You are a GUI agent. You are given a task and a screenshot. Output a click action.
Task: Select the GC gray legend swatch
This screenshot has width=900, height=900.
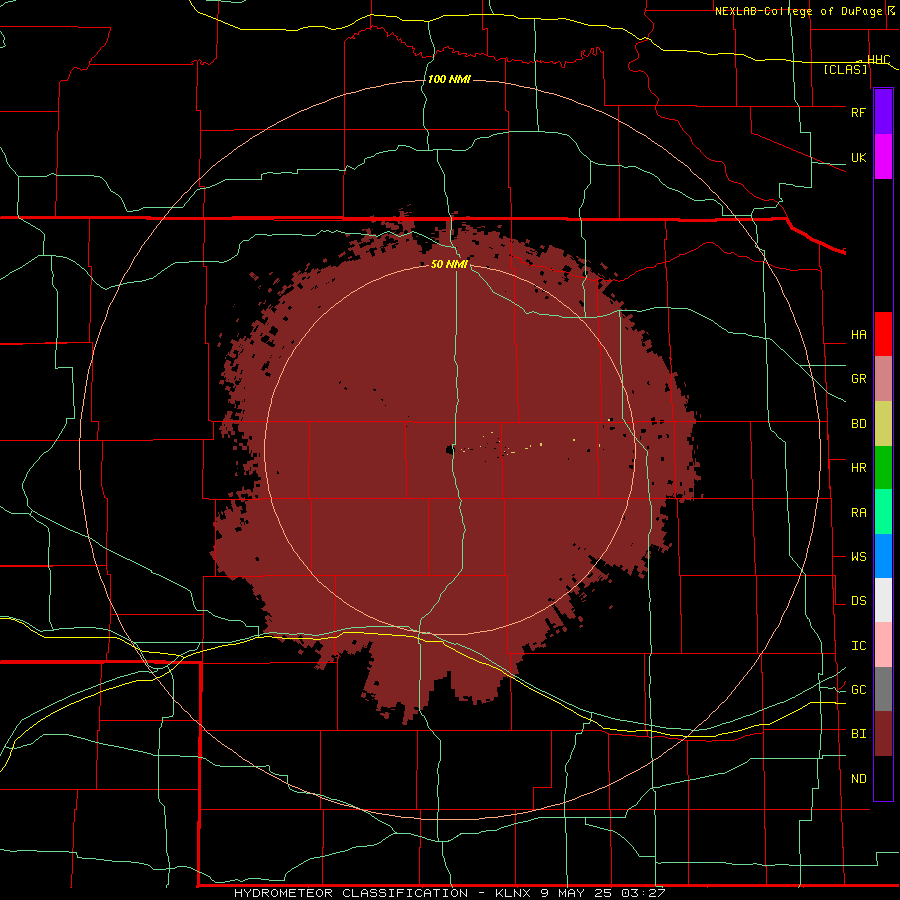click(x=883, y=689)
